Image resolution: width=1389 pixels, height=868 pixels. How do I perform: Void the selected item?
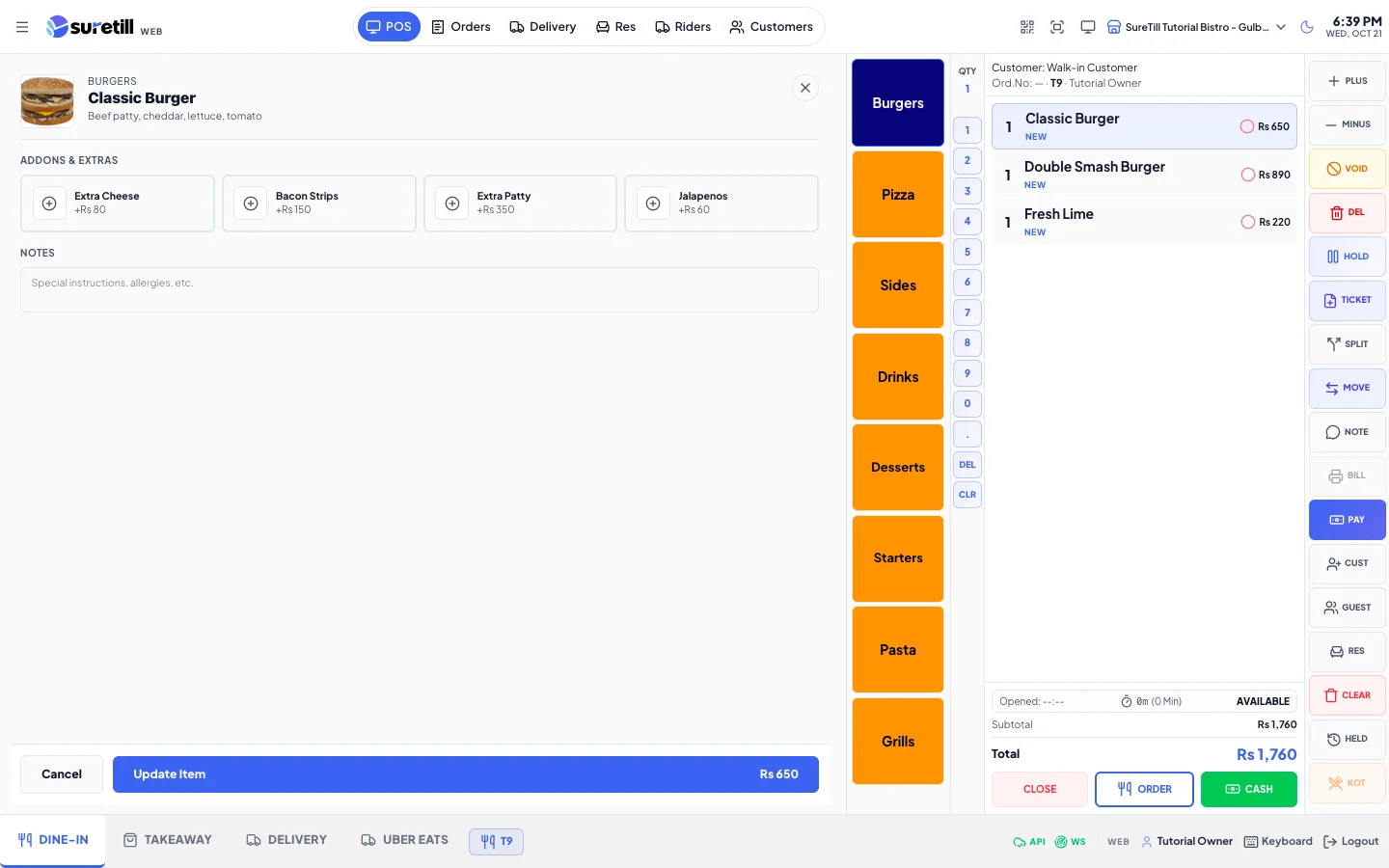(x=1348, y=169)
